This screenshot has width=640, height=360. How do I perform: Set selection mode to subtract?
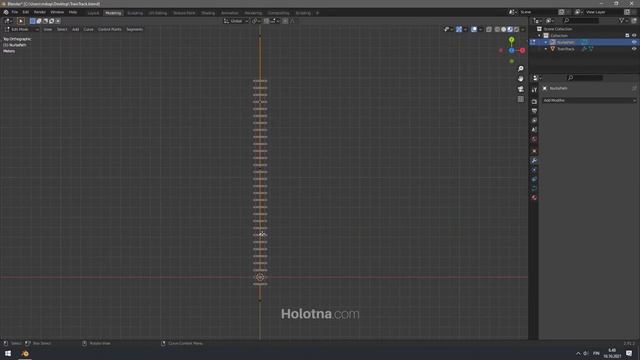pyautogui.click(x=45, y=21)
